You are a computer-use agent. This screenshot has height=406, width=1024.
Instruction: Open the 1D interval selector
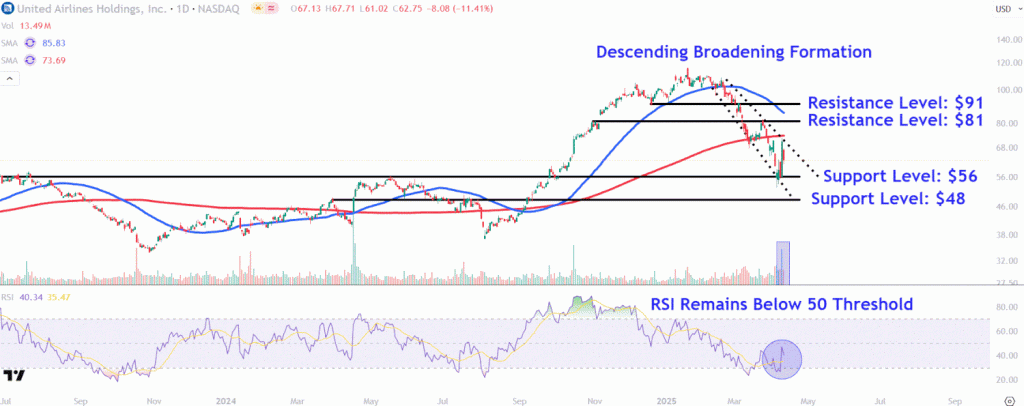(186, 10)
